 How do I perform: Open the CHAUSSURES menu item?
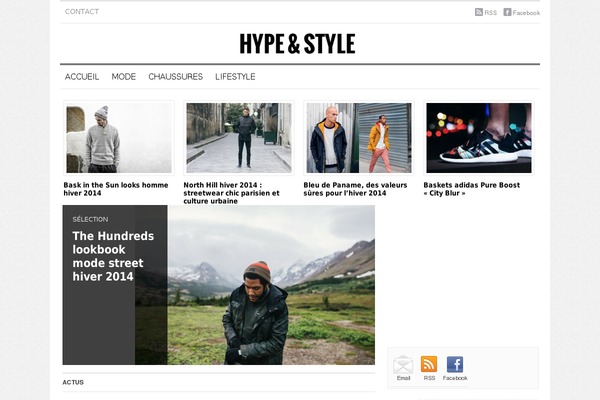coord(176,77)
